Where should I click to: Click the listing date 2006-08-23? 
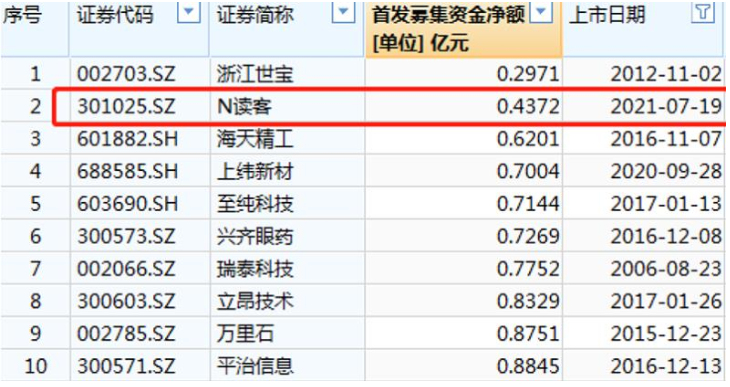point(666,269)
